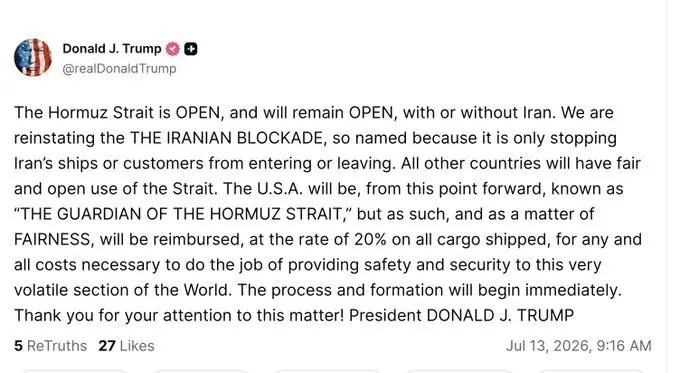Click rightmost cut-off action button under timestamp
This screenshot has width=680, height=373.
pos(592,371)
